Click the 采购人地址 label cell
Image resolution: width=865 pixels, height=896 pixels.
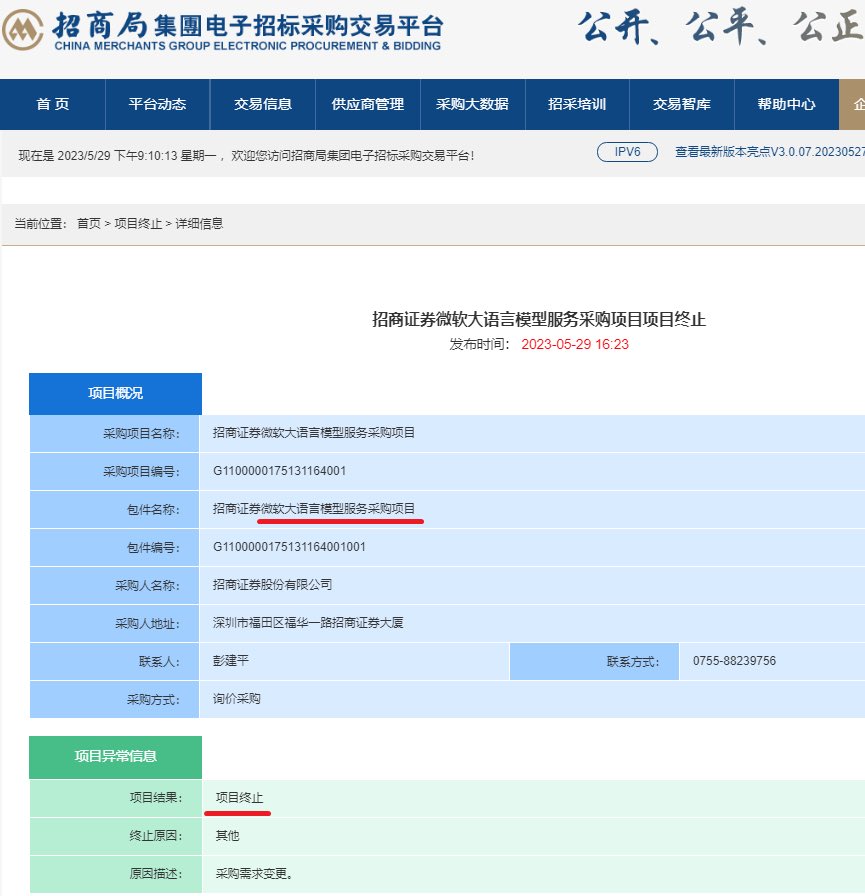tap(114, 623)
